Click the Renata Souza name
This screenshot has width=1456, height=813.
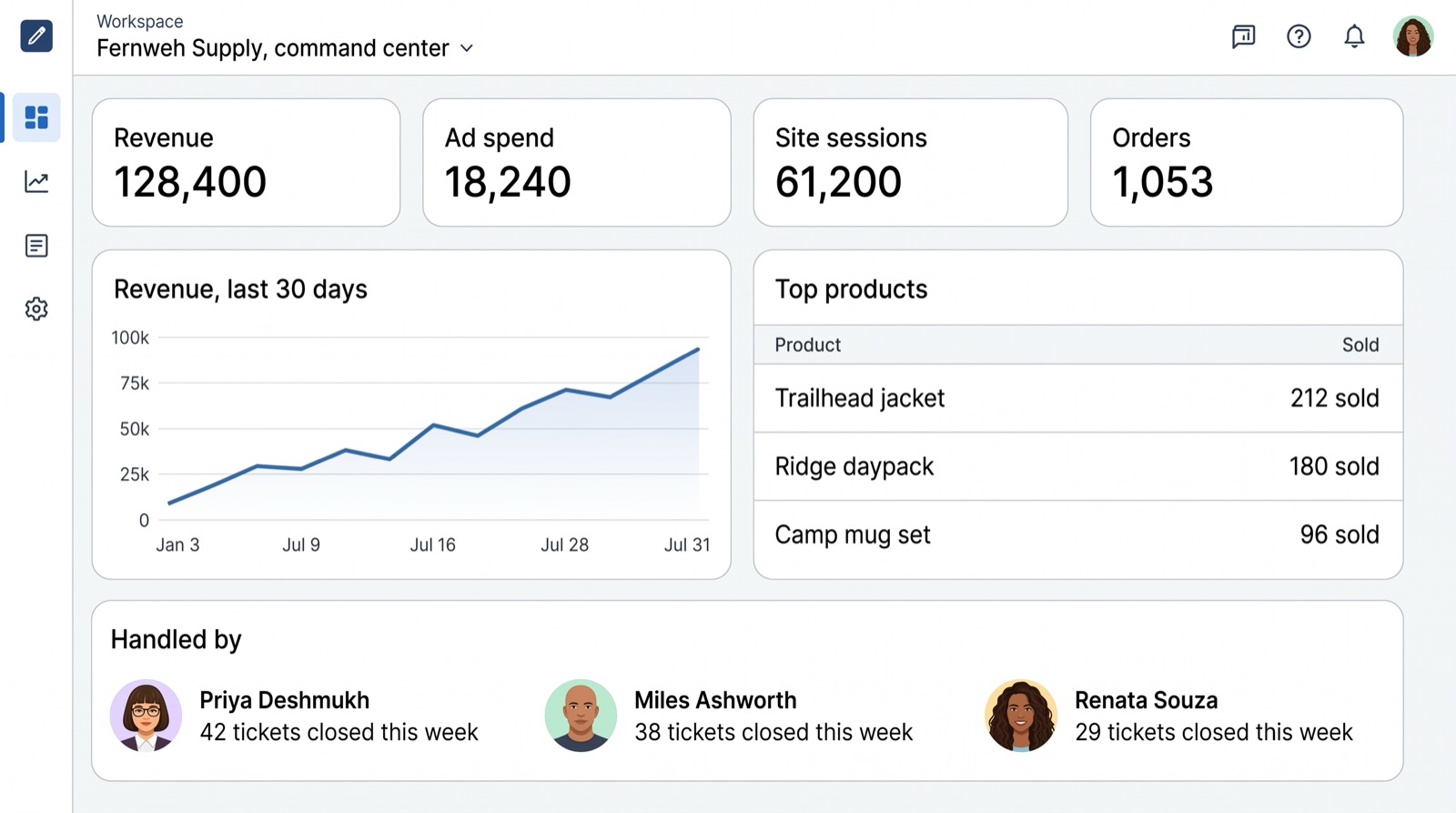click(1146, 700)
